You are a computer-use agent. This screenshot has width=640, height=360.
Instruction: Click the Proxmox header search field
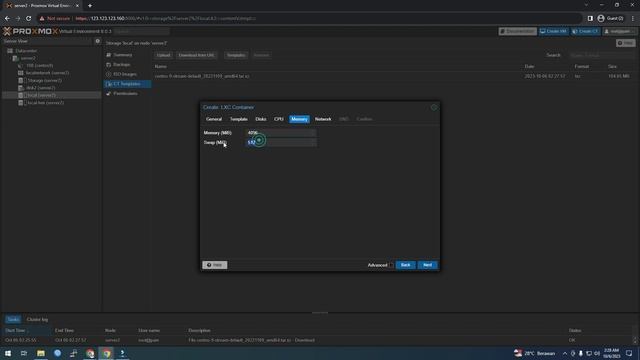(142, 31)
